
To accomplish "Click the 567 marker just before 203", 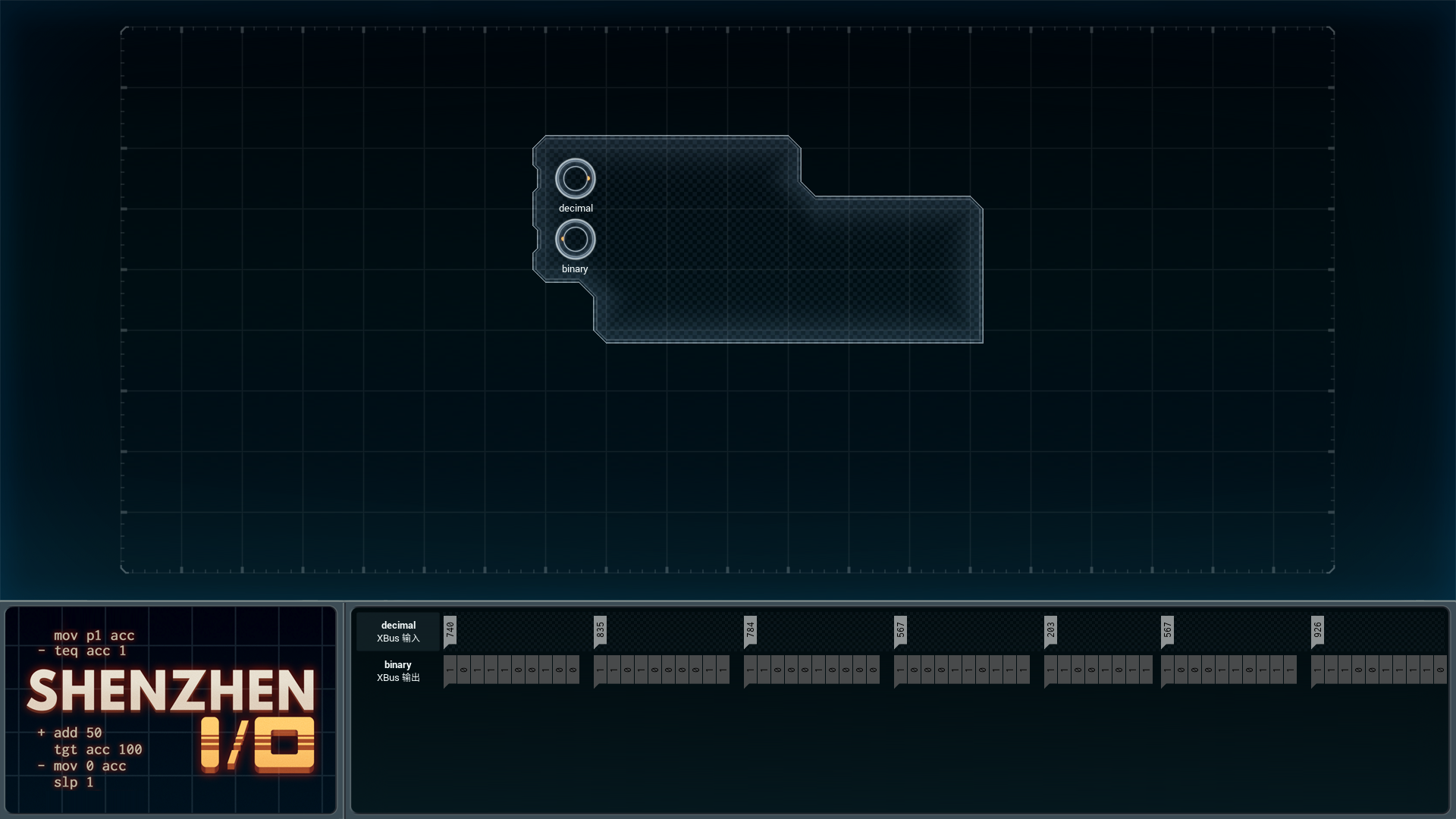I will click(900, 631).
